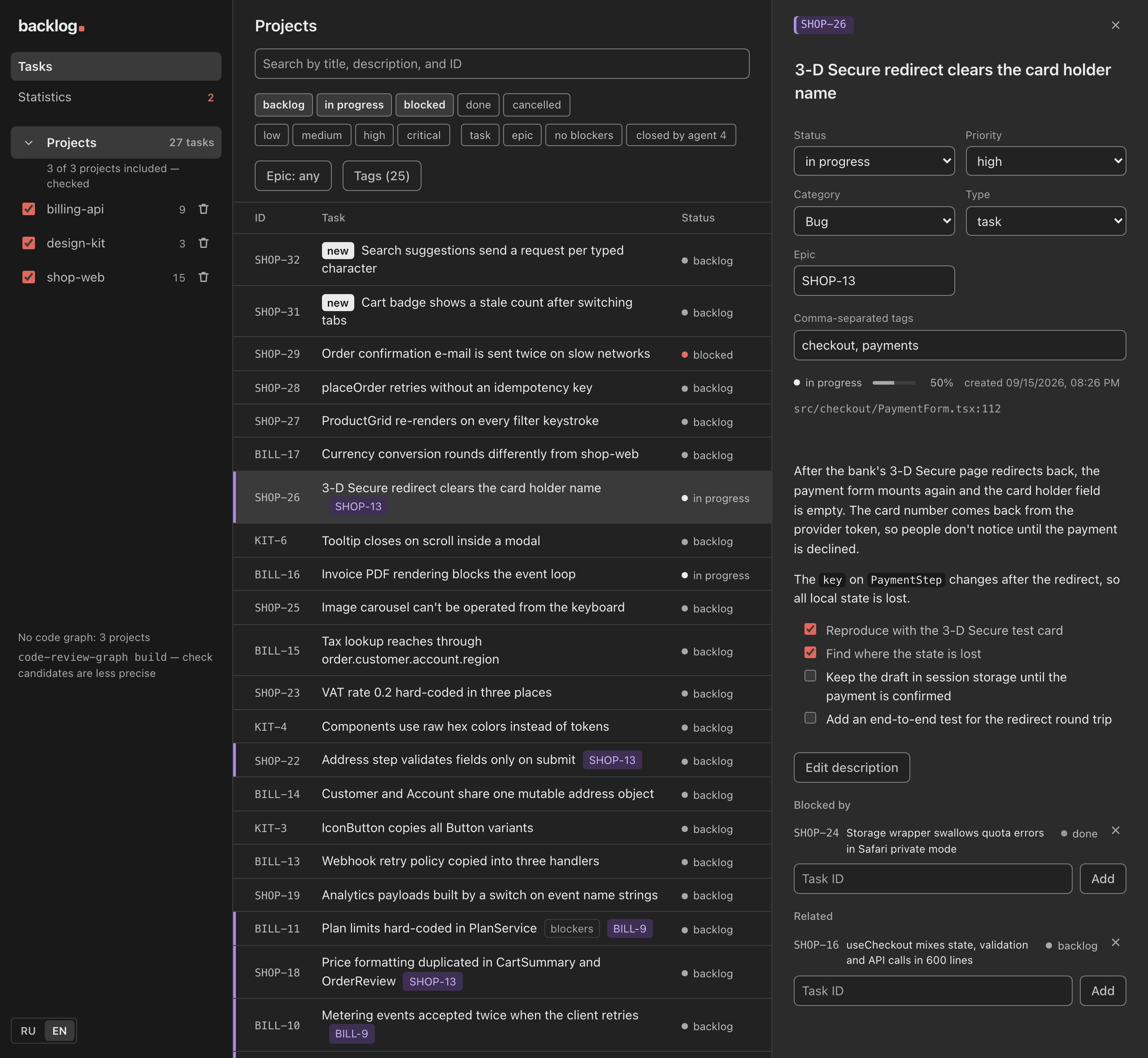The image size is (1148, 1058).
Task: Open the Priority dropdown showing high
Action: pos(1045,161)
